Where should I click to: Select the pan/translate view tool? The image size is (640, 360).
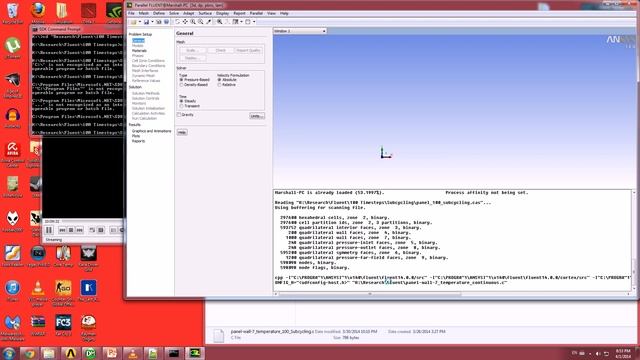pyautogui.click(x=185, y=22)
